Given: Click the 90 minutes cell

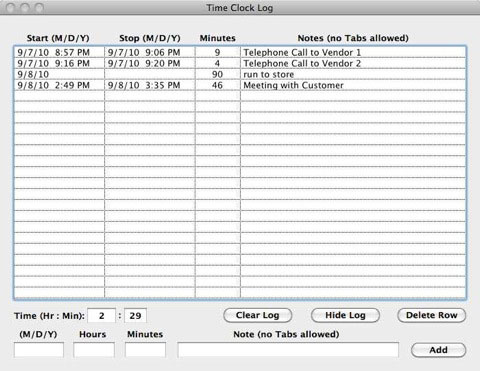Looking at the screenshot, I should 217,74.
